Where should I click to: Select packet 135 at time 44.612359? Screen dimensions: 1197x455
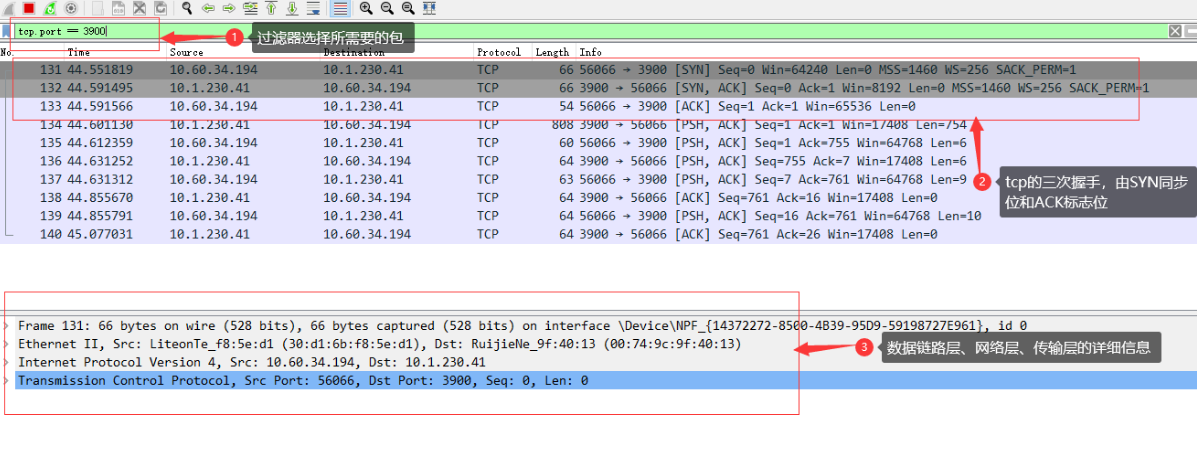598,142
